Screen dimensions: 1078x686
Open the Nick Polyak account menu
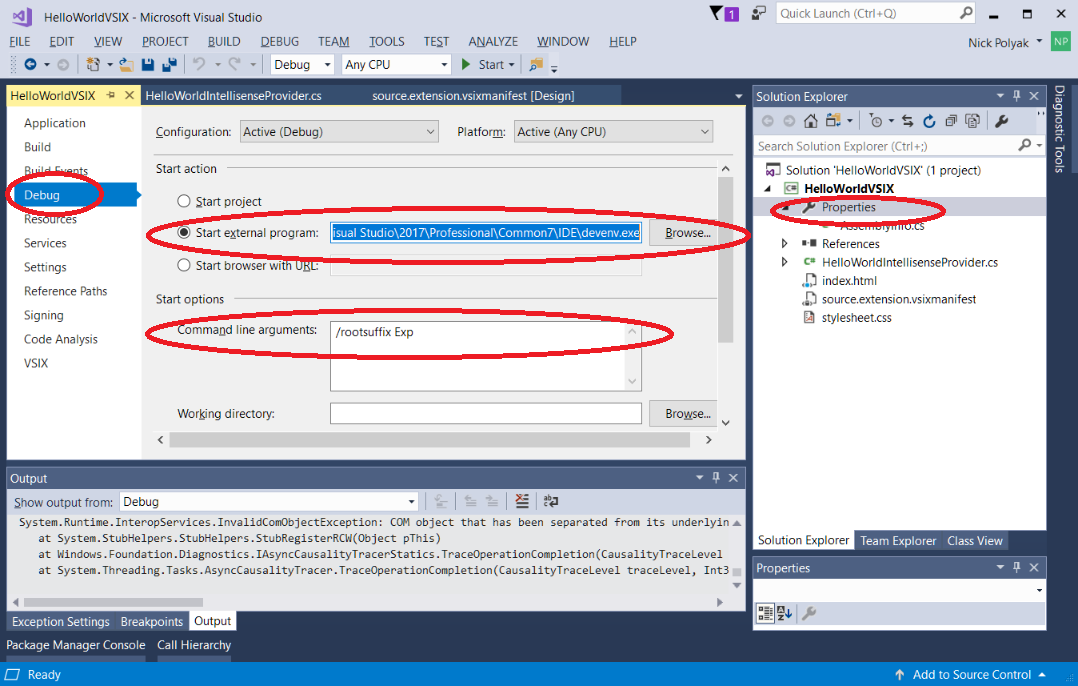tap(1005, 43)
